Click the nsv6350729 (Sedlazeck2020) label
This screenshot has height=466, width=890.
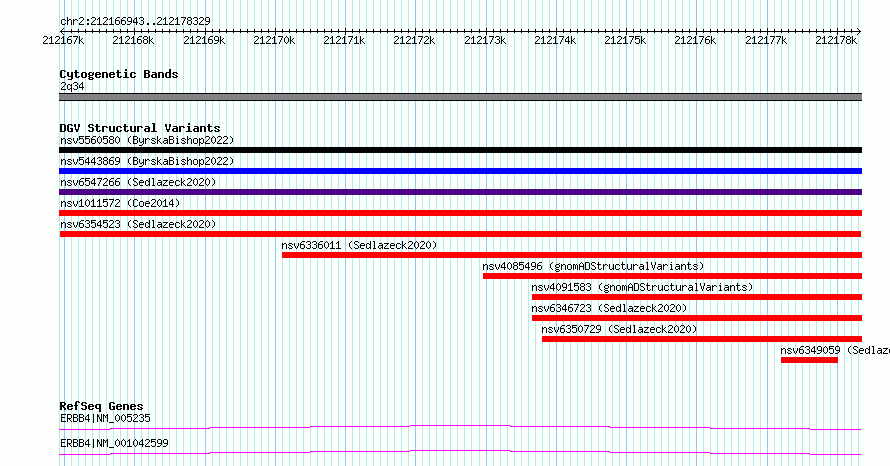click(x=619, y=329)
